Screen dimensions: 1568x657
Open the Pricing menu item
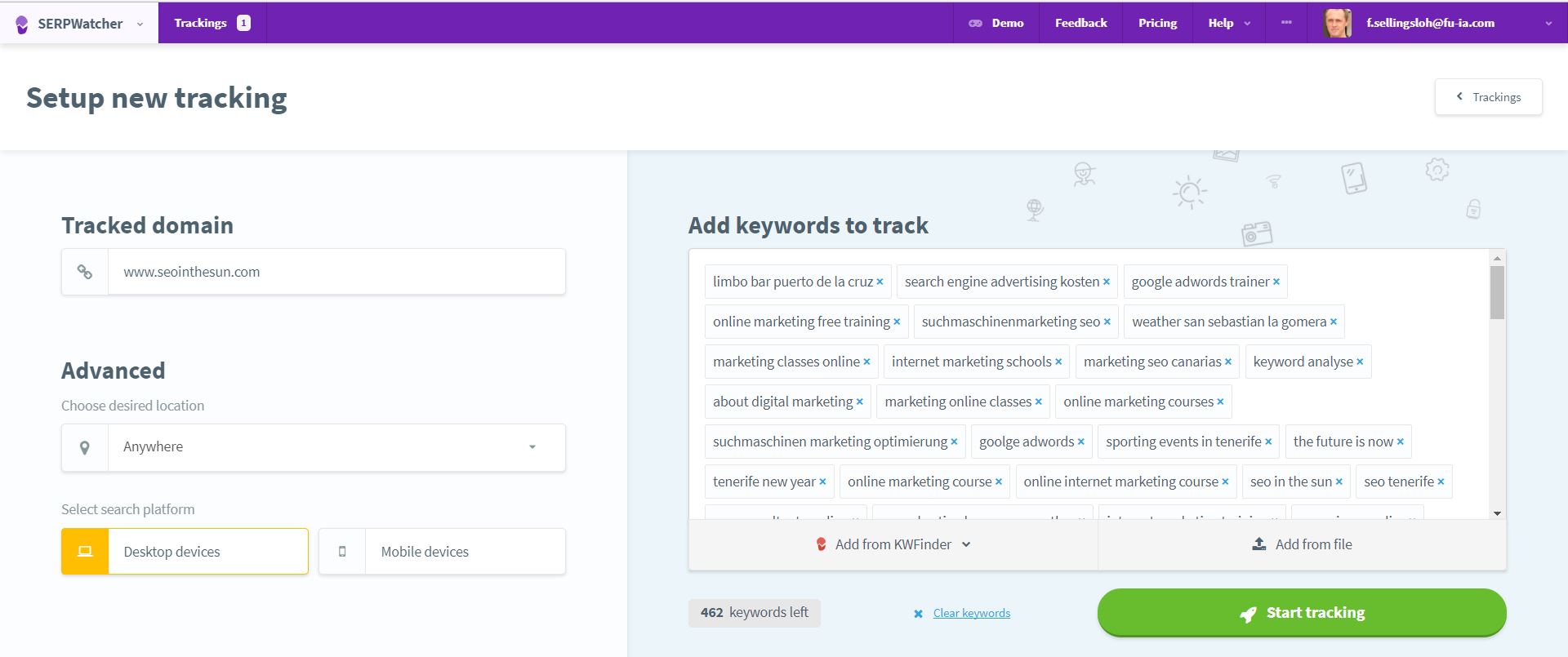1157,23
